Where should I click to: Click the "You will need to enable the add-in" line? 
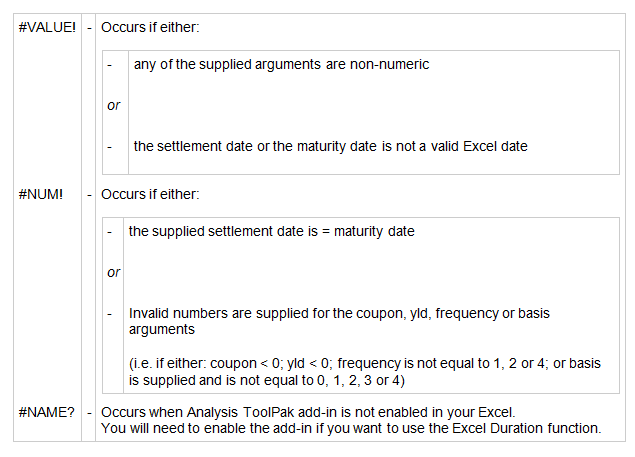(x=351, y=429)
